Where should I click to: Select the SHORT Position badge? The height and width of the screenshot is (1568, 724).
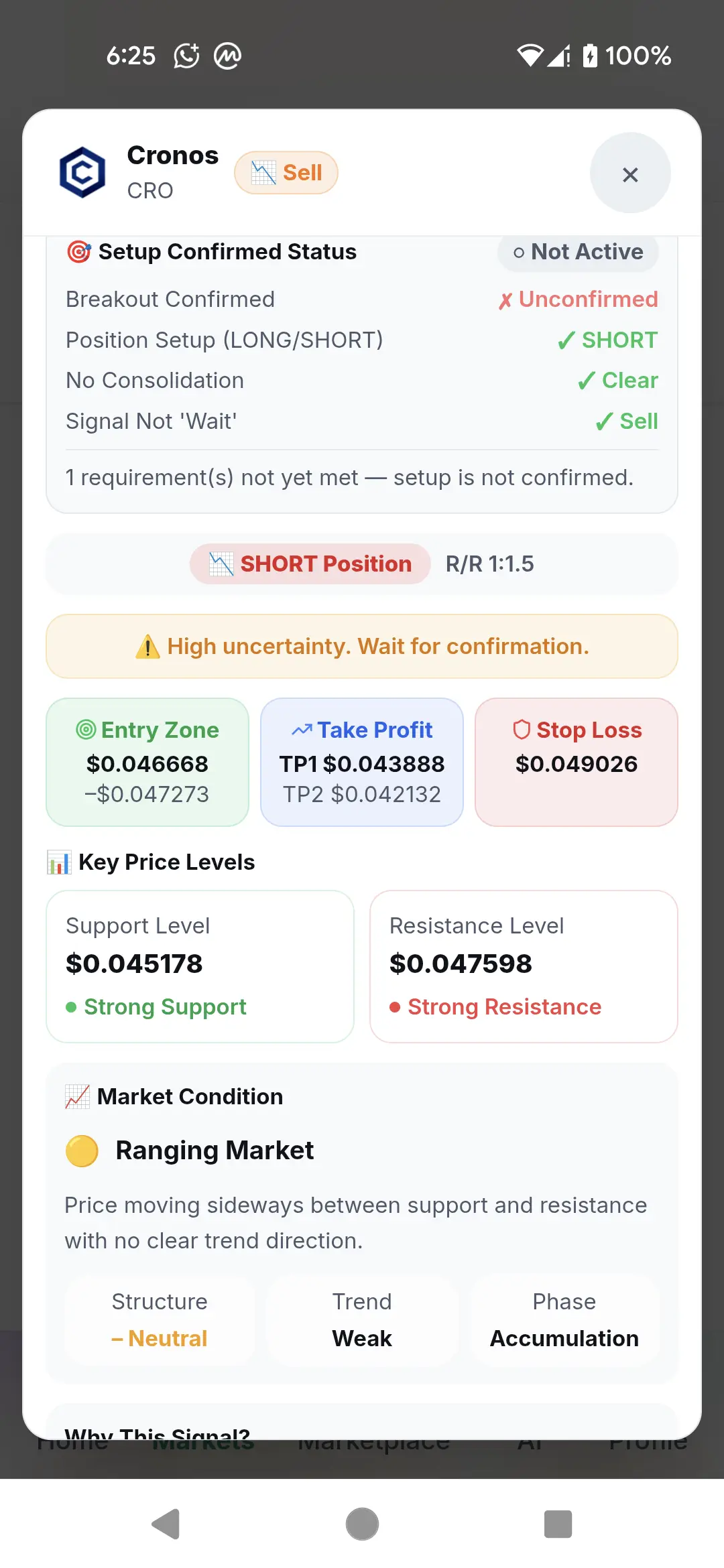[x=310, y=564]
